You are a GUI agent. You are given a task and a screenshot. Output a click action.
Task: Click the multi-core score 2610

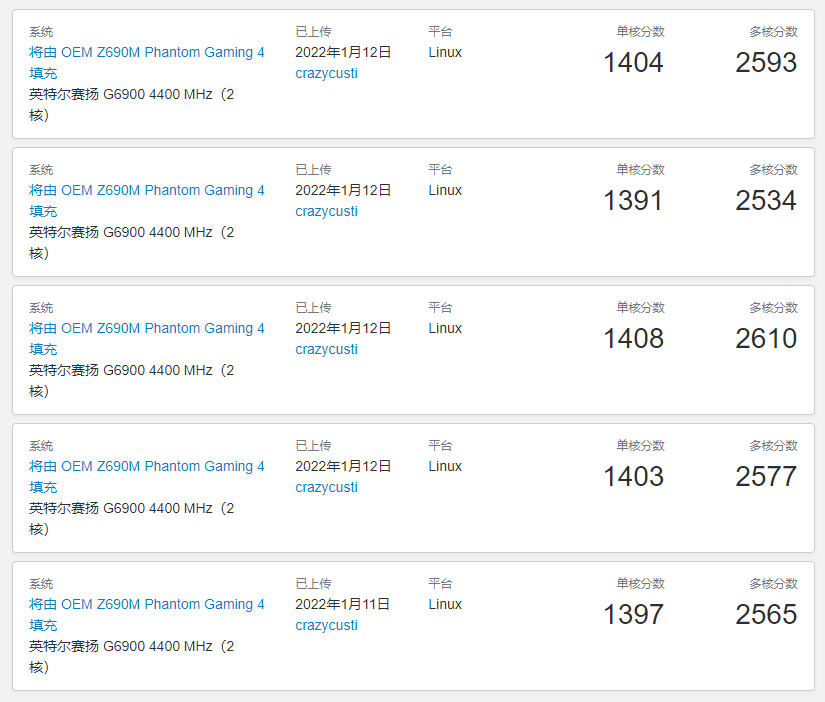click(766, 339)
